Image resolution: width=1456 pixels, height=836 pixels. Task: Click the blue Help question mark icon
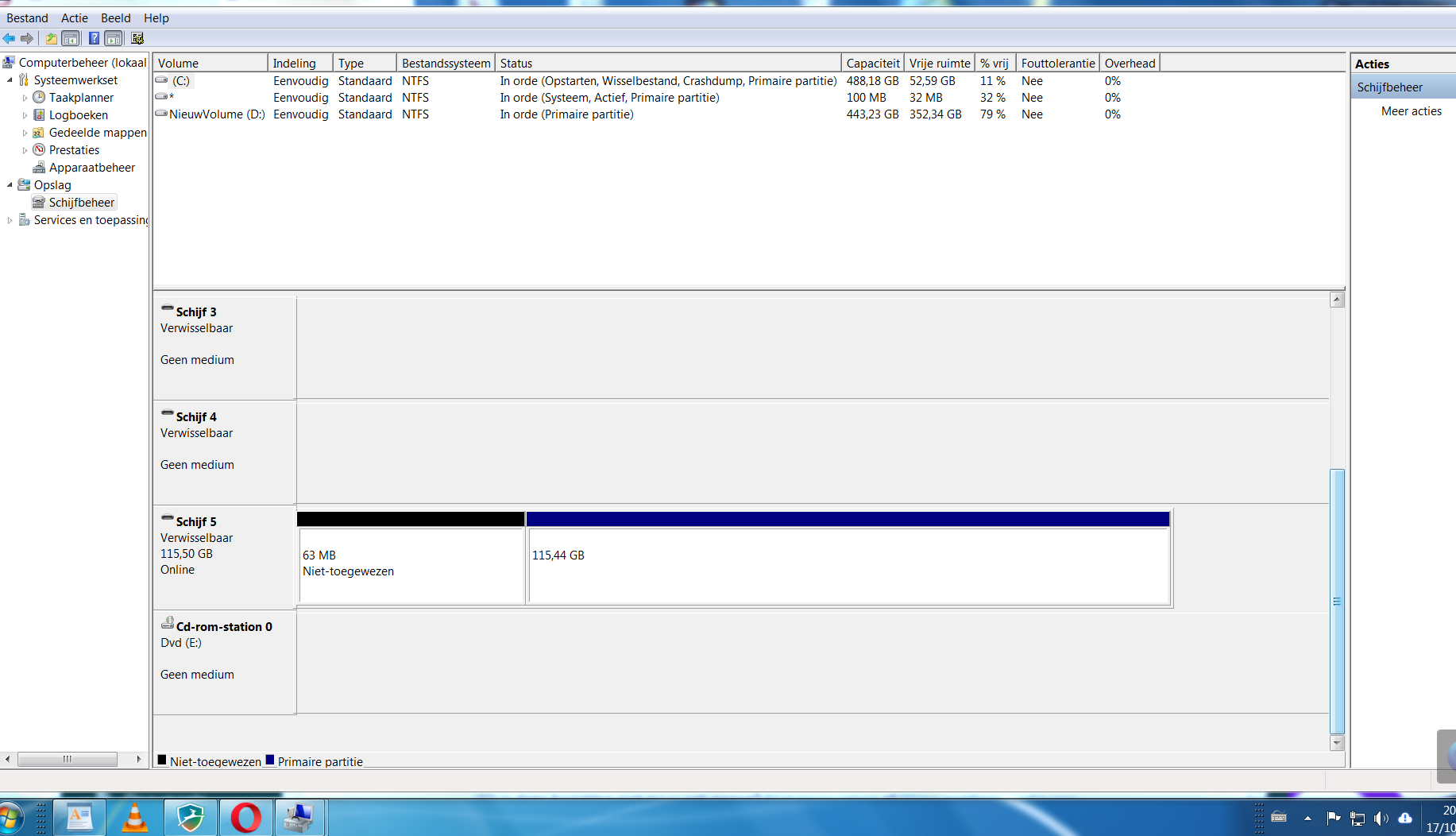(95, 38)
